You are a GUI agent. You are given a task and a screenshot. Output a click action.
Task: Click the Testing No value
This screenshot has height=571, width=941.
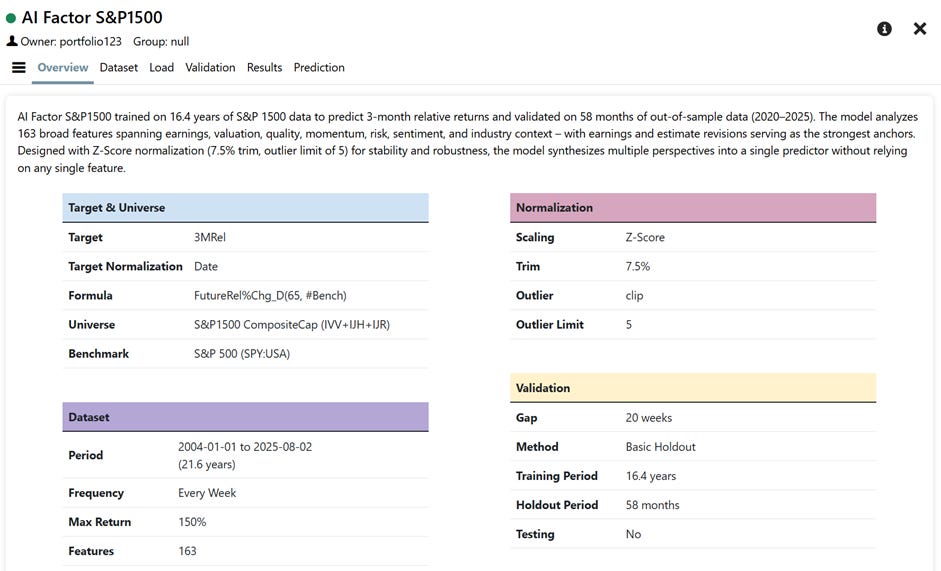[633, 534]
